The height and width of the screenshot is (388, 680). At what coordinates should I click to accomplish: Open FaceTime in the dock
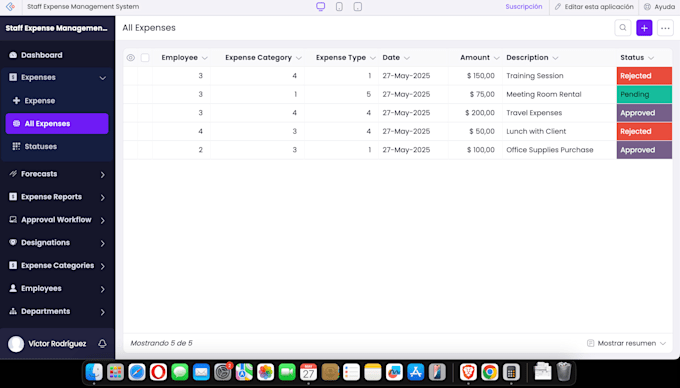(287, 372)
